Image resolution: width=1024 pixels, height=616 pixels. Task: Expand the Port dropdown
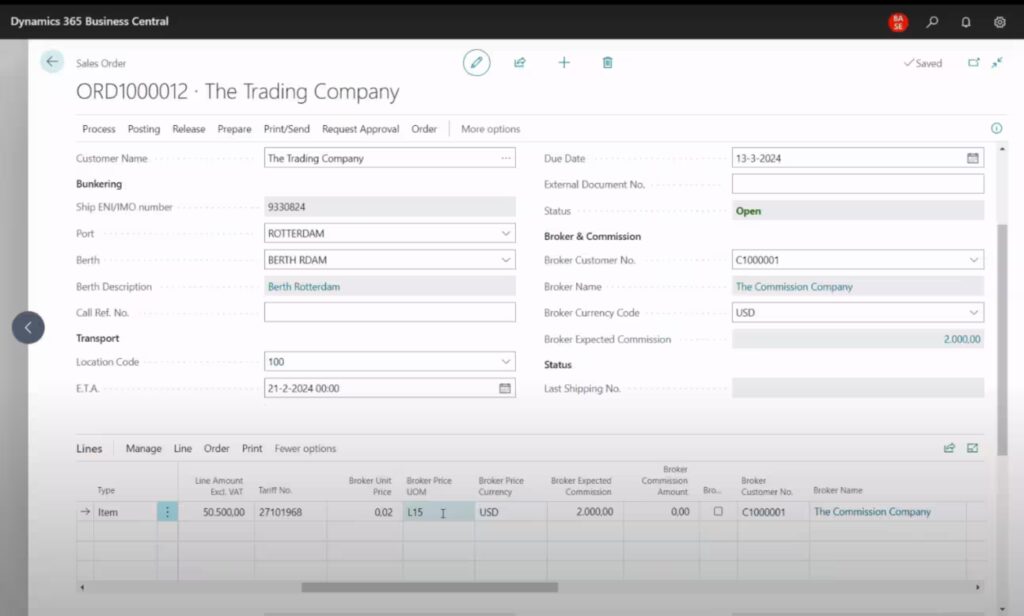504,234
